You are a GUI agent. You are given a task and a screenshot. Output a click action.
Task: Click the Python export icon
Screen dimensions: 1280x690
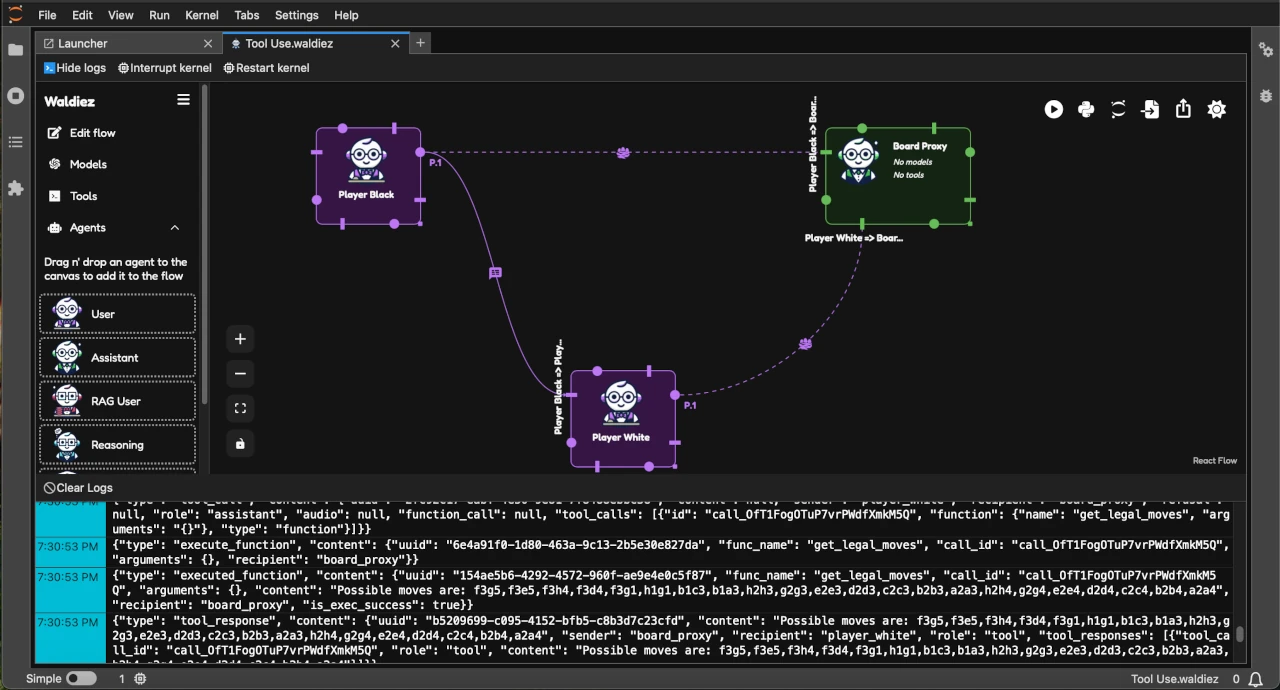tap(1086, 110)
